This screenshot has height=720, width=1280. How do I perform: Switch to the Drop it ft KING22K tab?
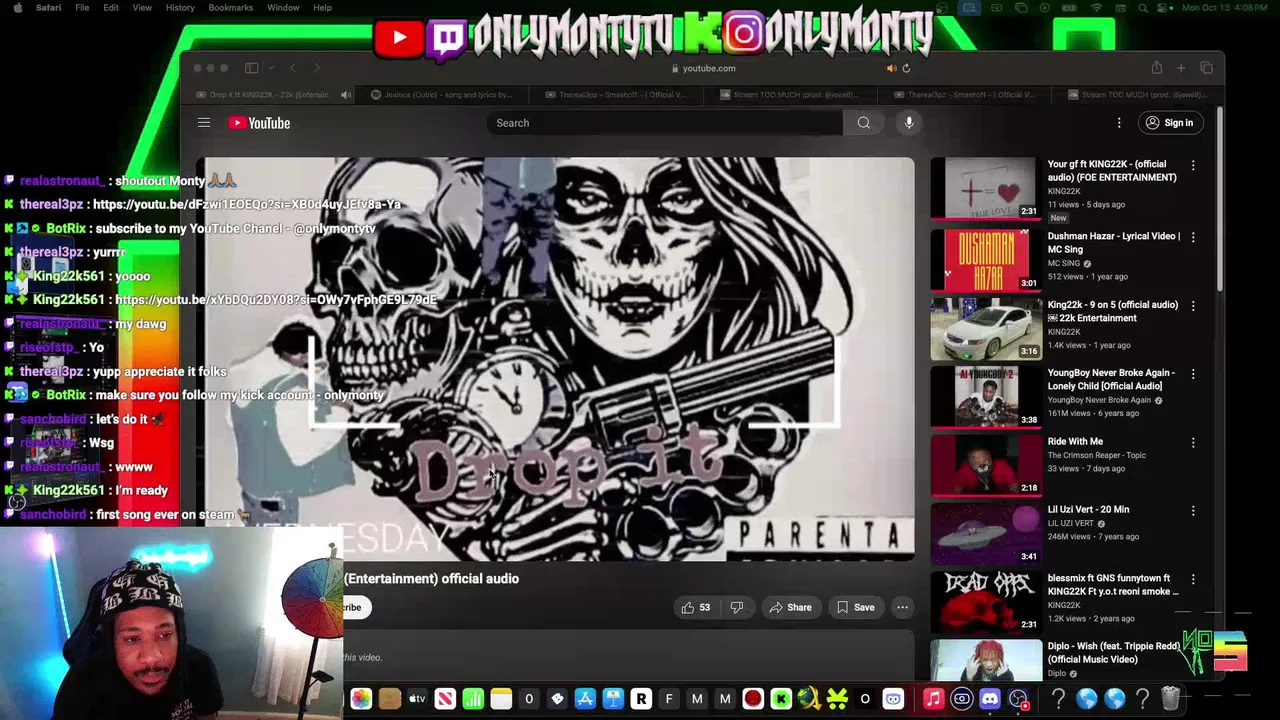pyautogui.click(x=270, y=95)
